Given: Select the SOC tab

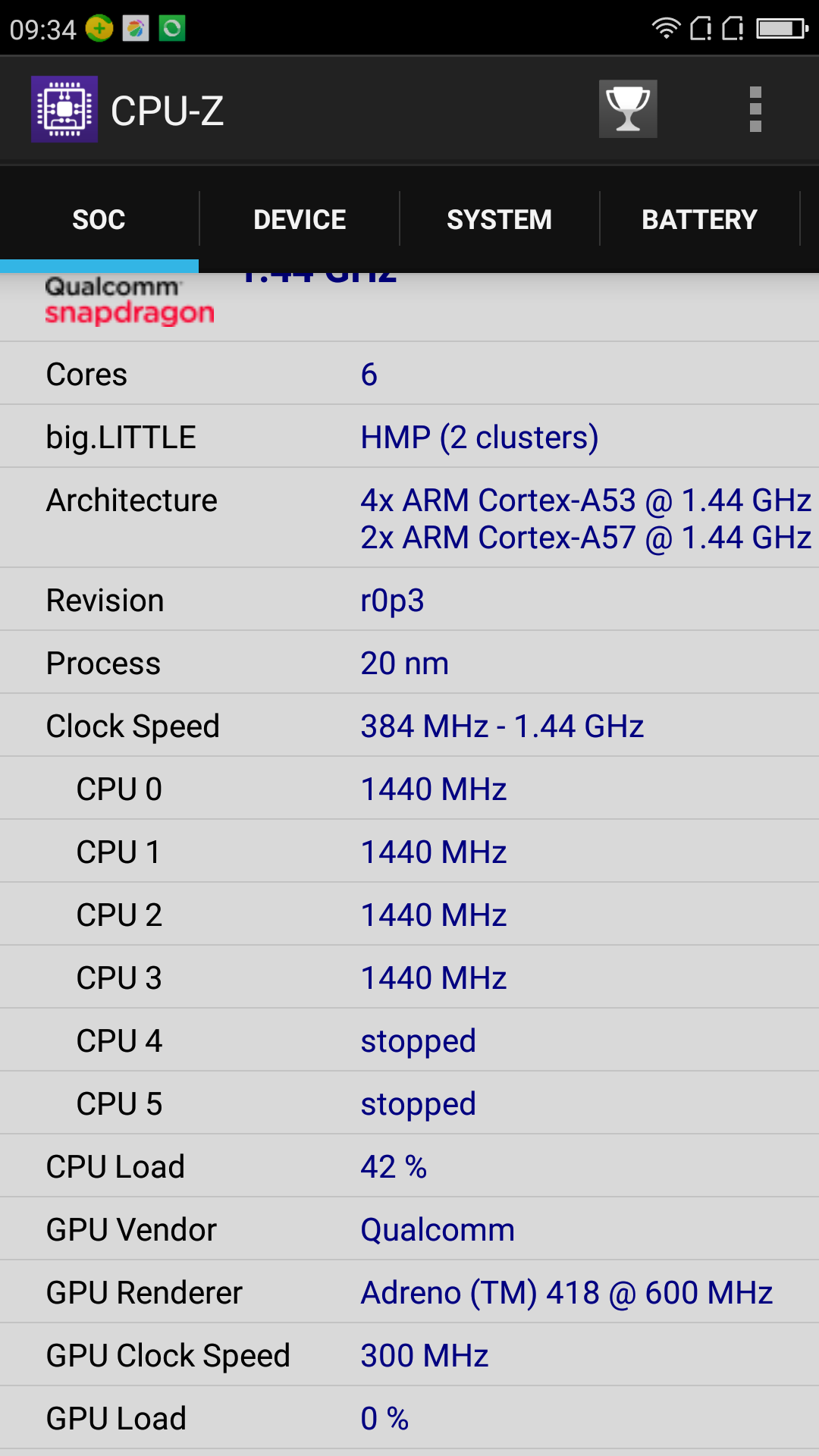Looking at the screenshot, I should pyautogui.click(x=99, y=220).
